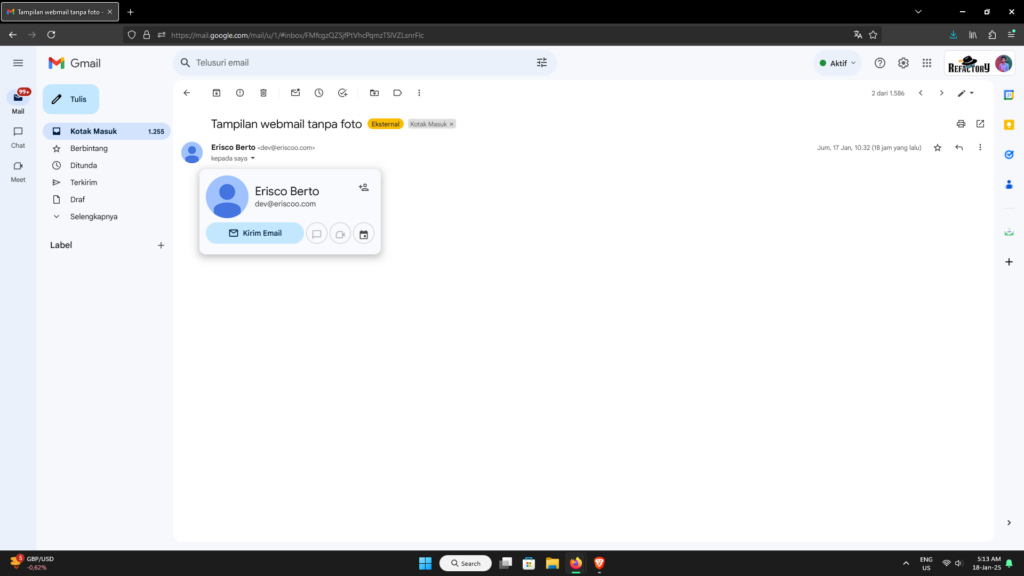The image size is (1024, 576).
Task: Hide the side panel with the chevron
Action: (x=1008, y=523)
